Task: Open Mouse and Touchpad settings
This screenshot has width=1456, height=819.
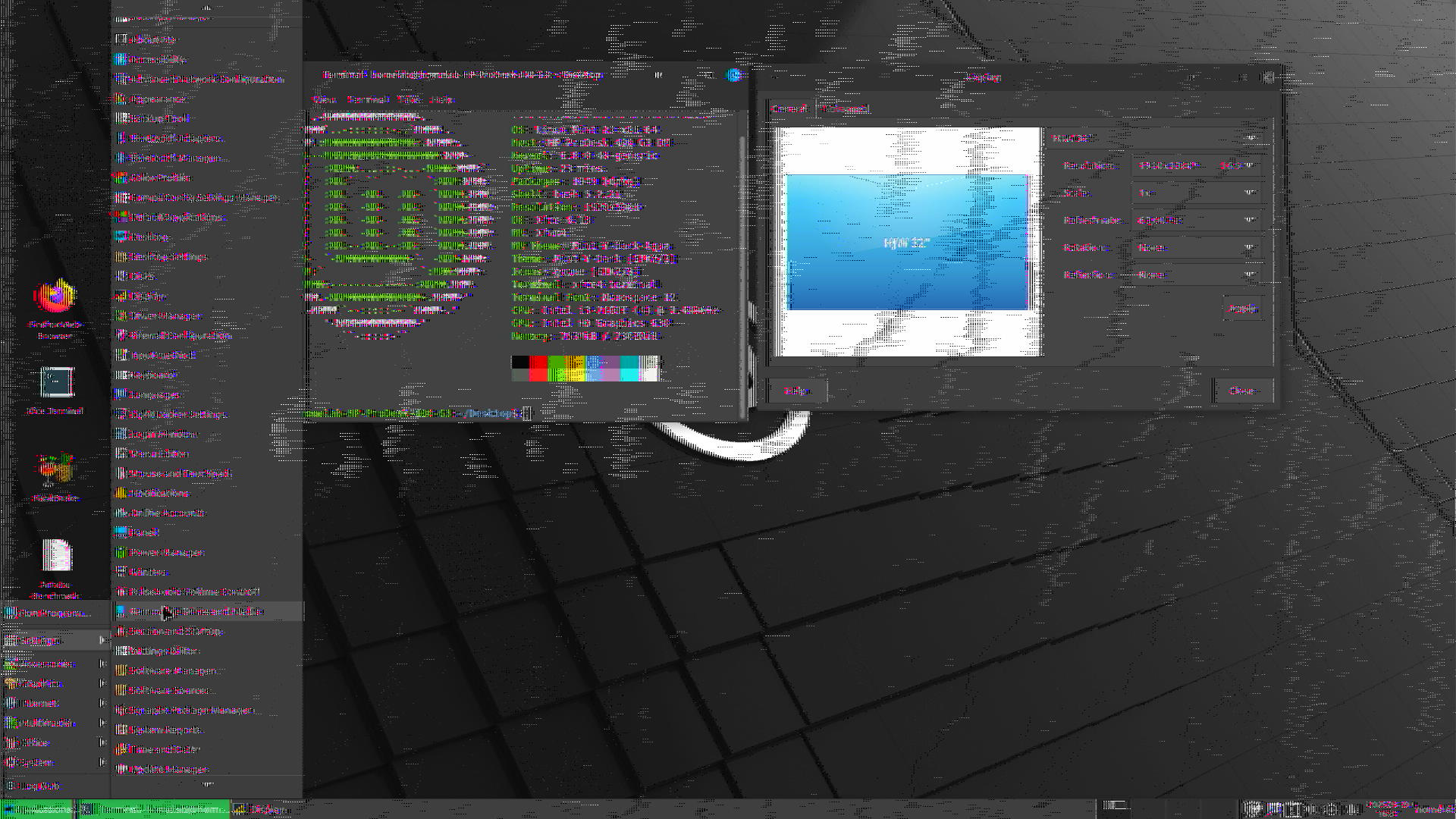Action: point(206,473)
